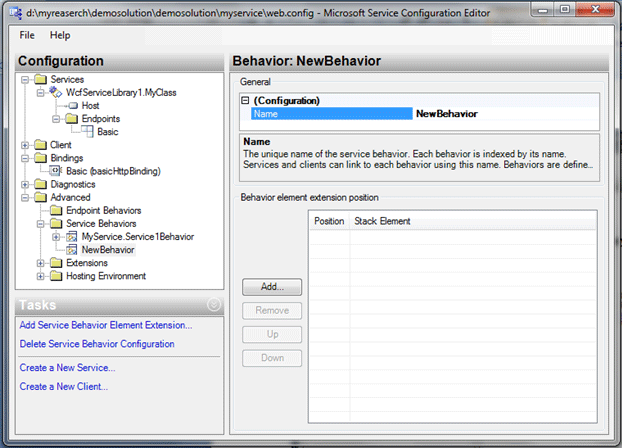The height and width of the screenshot is (448, 622).
Task: Expand the MyService.Service1Behavior node
Action: (56, 237)
